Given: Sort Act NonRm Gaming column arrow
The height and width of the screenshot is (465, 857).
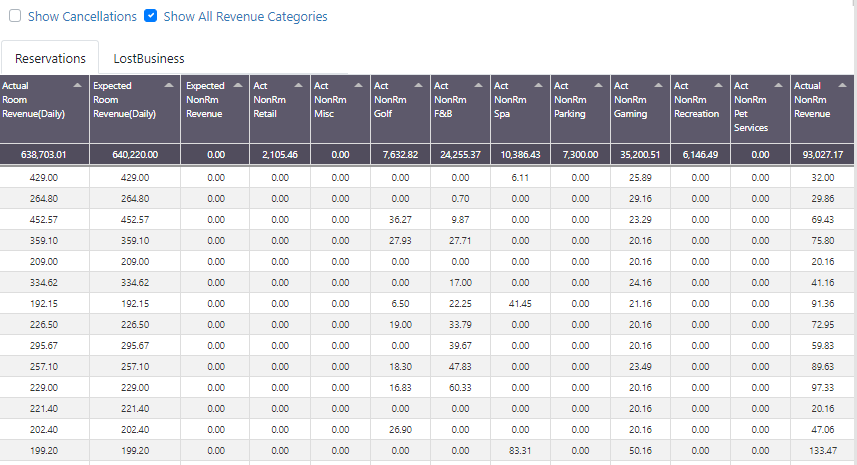Looking at the screenshot, I should click(x=659, y=85).
